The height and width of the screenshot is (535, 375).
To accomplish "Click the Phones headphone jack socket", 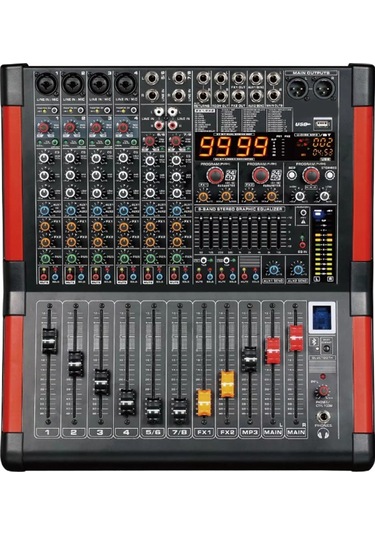I will tap(323, 417).
